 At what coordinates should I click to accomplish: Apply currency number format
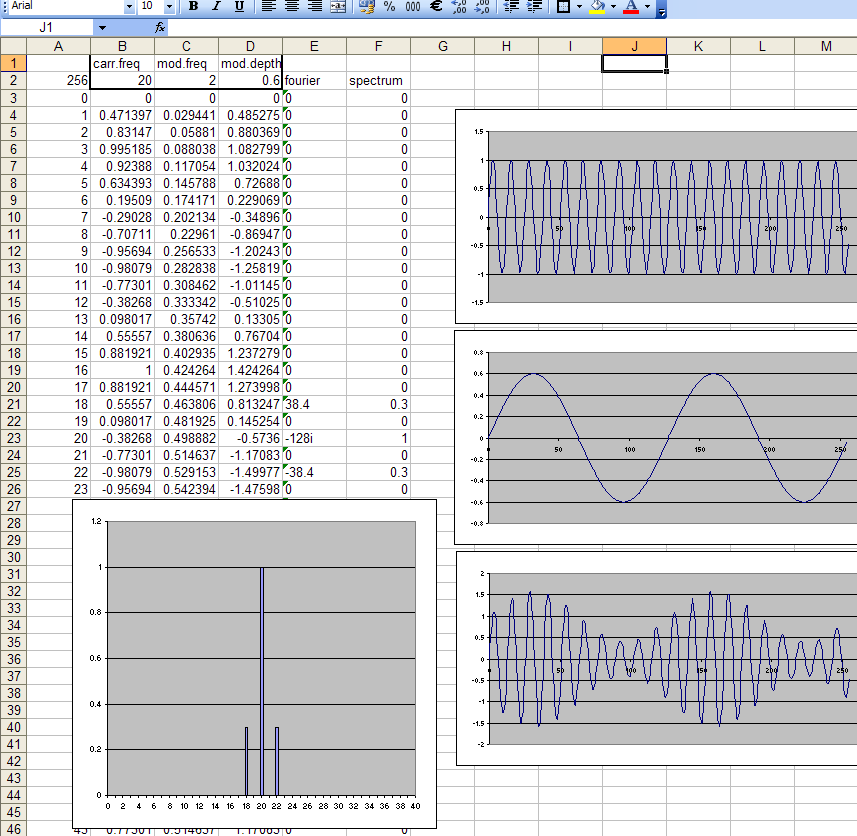[366, 7]
